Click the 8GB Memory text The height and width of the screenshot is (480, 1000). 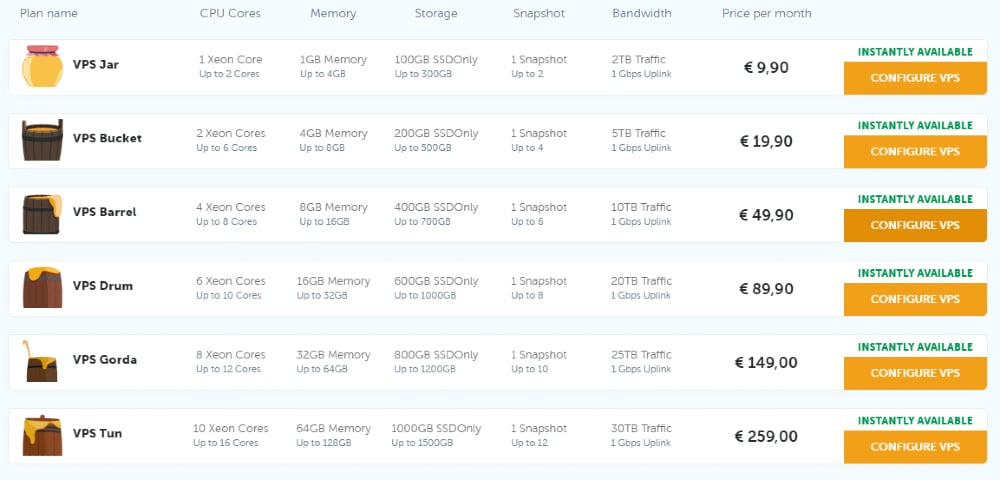pos(334,208)
